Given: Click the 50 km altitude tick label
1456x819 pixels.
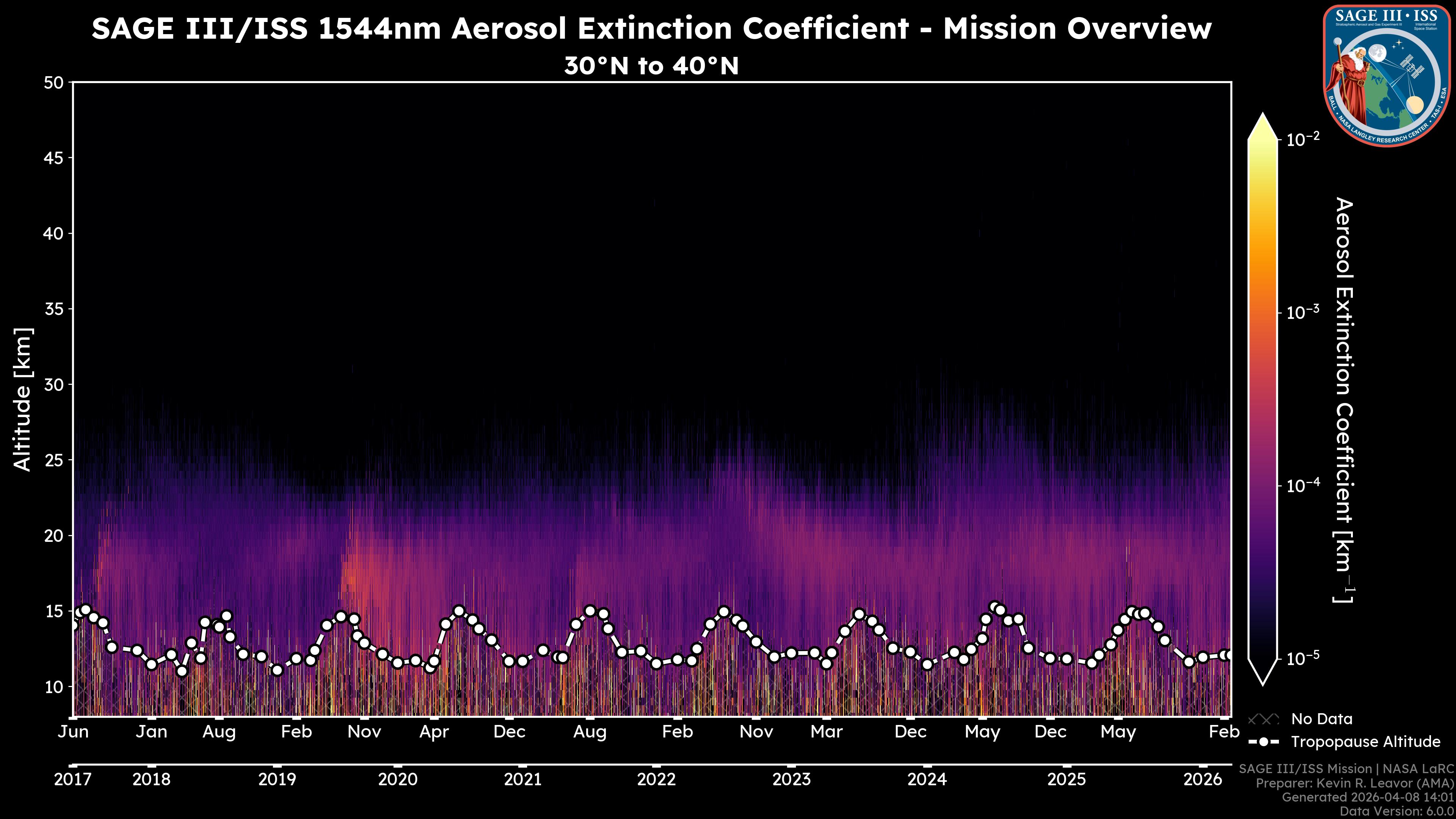Looking at the screenshot, I should [x=54, y=83].
